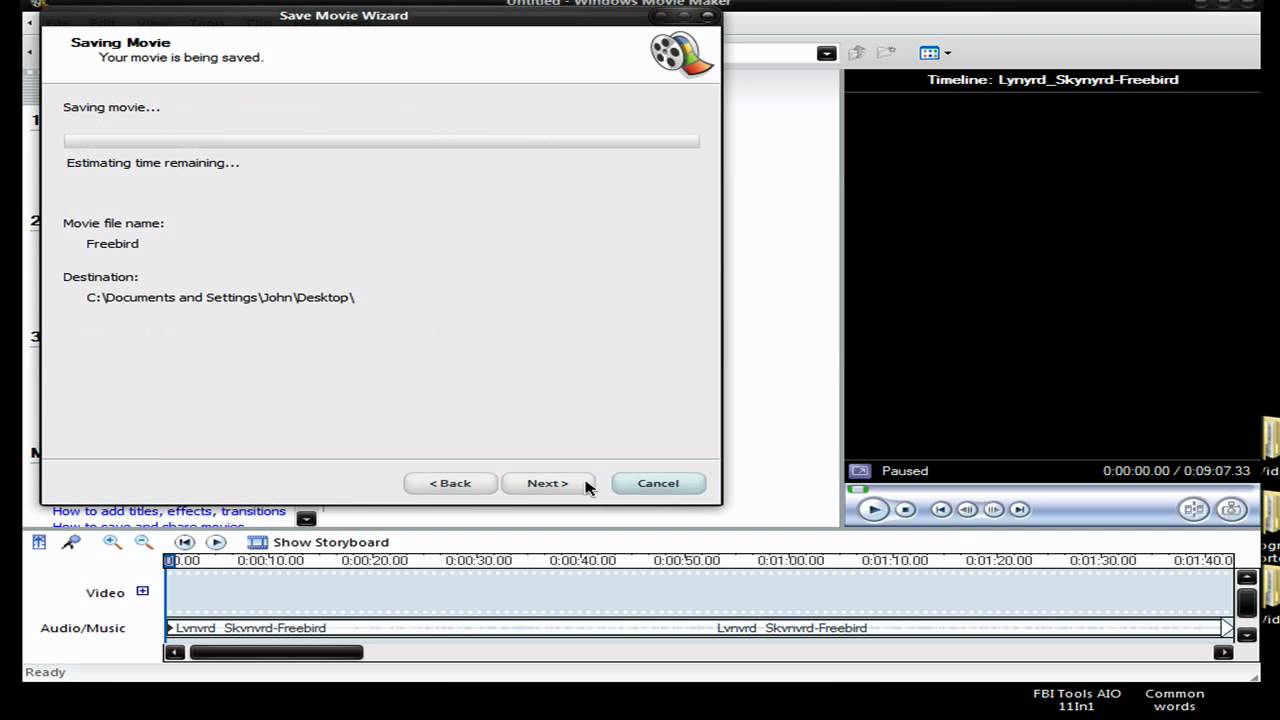The width and height of the screenshot is (1280, 720).
Task: Click the timeline playhead at 0:00
Action: [169, 561]
